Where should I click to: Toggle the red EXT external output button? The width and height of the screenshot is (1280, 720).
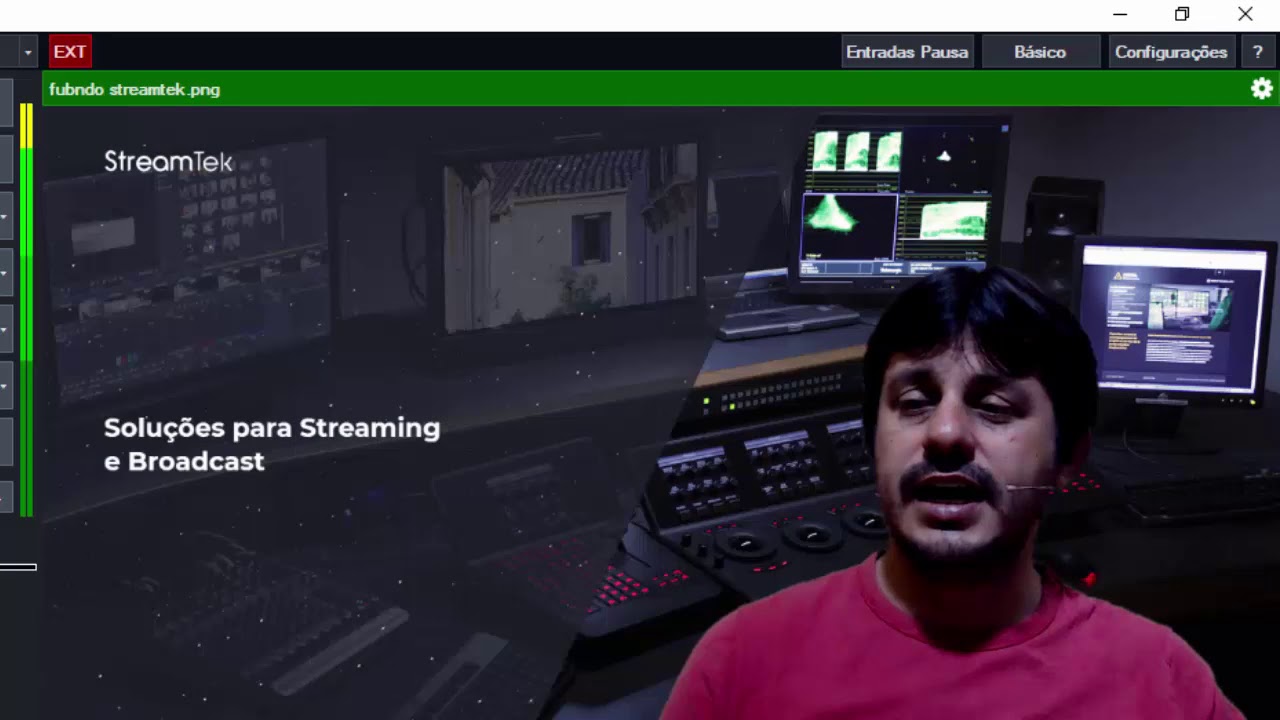coord(70,52)
